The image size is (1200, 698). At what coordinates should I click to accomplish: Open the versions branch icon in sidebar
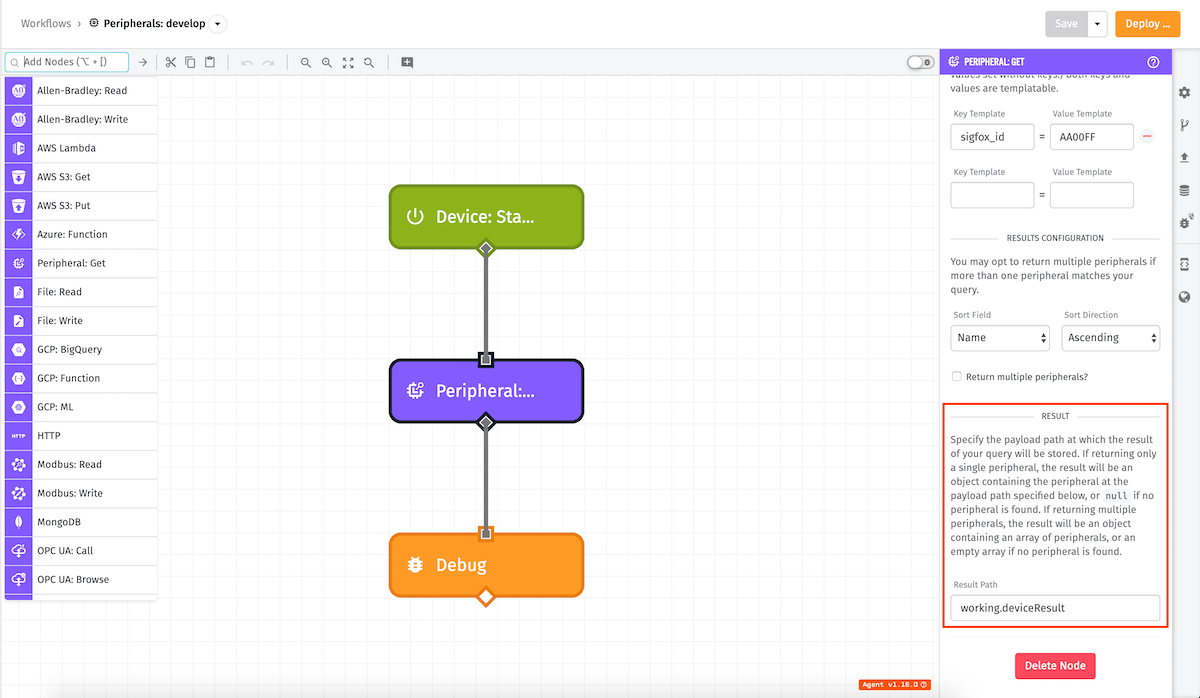click(x=1184, y=125)
